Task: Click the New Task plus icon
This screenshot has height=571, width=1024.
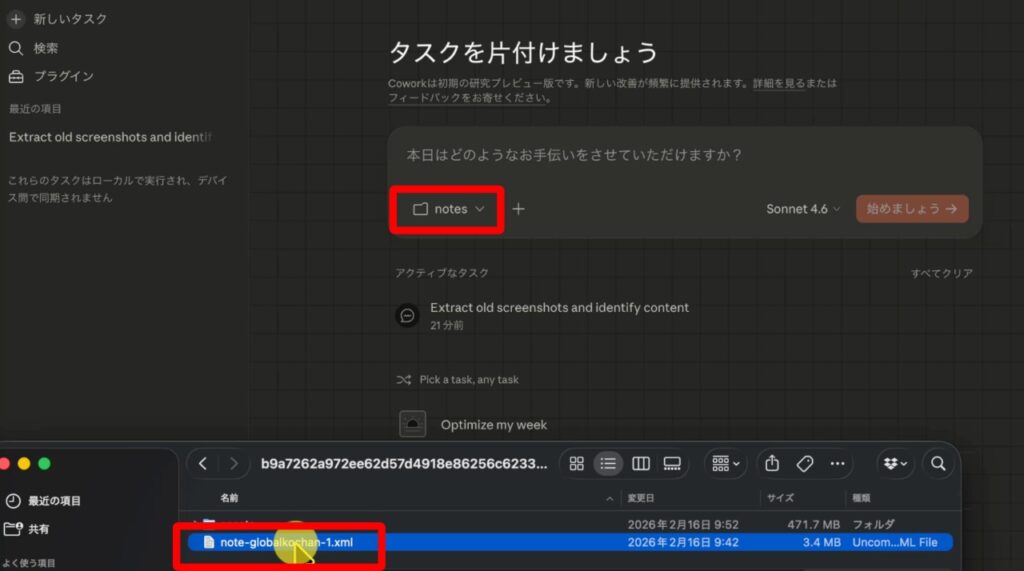Action: 16,19
